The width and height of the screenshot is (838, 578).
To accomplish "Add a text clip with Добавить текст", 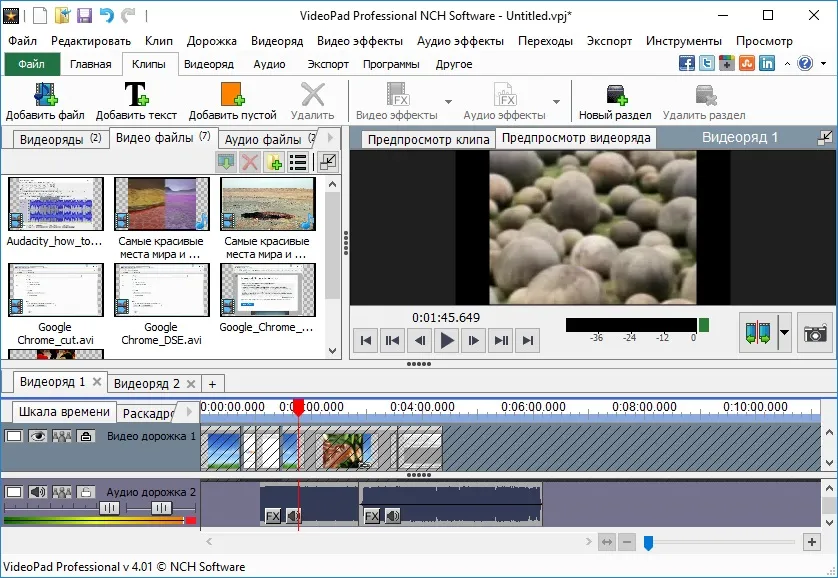I will [x=136, y=95].
